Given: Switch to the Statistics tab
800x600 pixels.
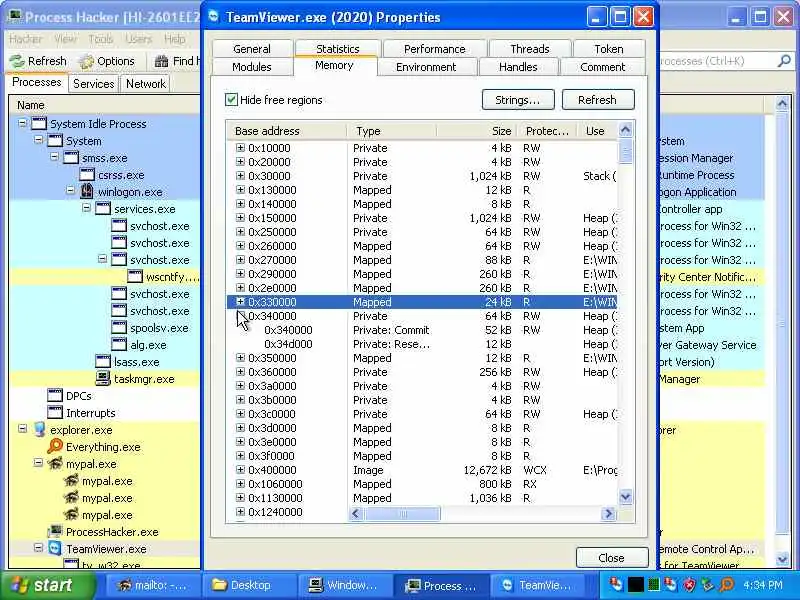Looking at the screenshot, I should click(338, 48).
